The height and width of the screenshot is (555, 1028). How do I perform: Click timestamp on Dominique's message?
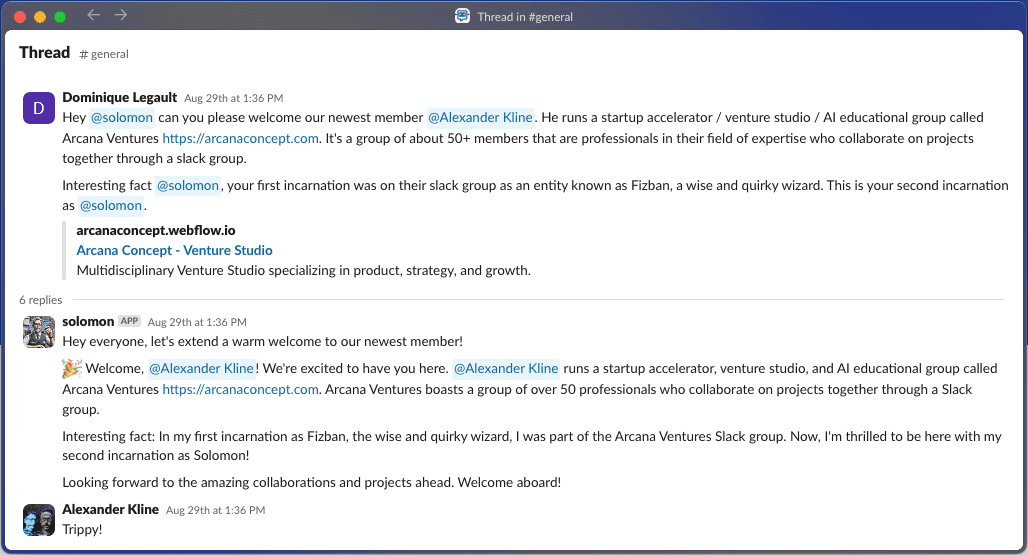click(x=233, y=99)
